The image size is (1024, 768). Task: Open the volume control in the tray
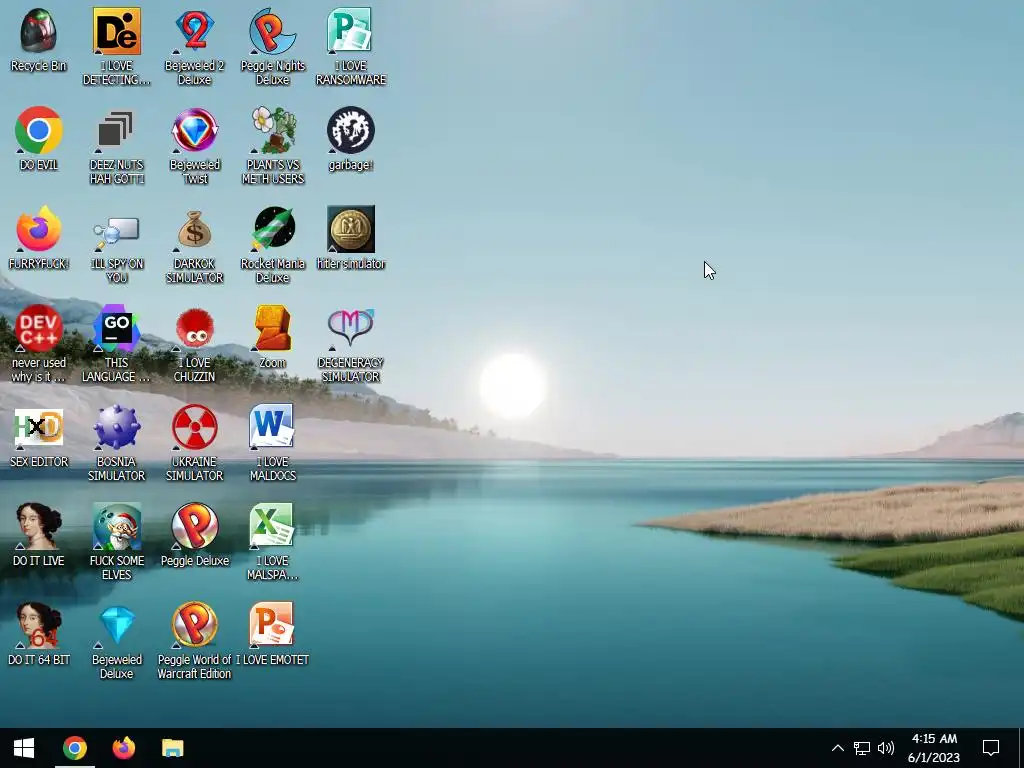[x=886, y=748]
